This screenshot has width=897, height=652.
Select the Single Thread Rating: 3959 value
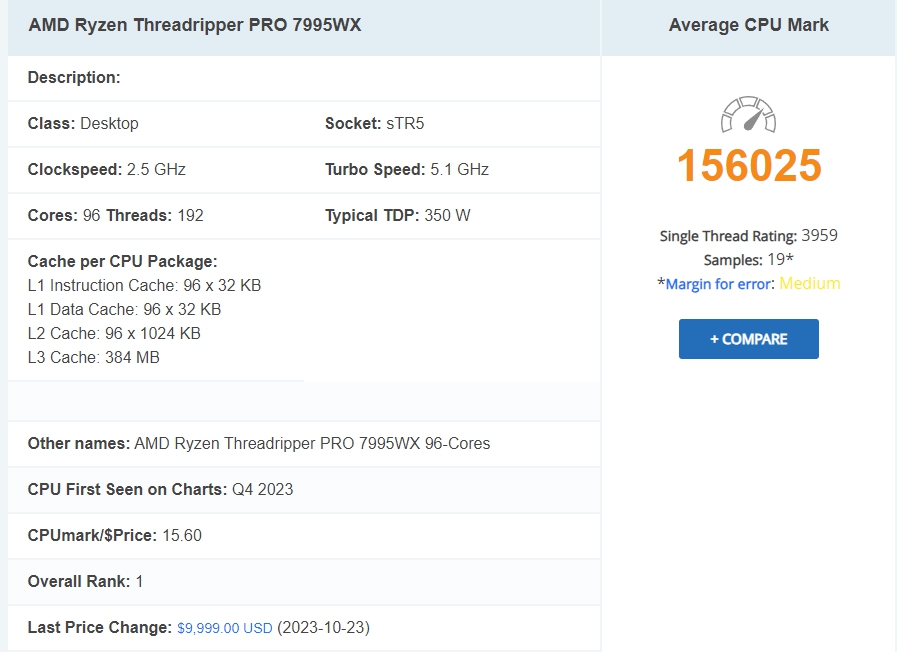pos(748,236)
